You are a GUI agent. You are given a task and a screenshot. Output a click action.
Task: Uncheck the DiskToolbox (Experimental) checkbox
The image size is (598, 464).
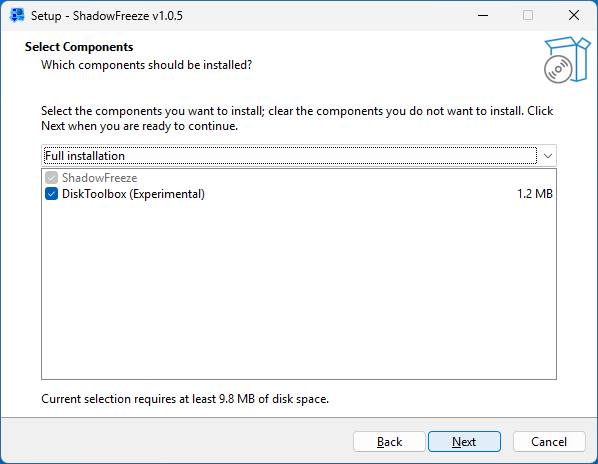pyautogui.click(x=51, y=194)
